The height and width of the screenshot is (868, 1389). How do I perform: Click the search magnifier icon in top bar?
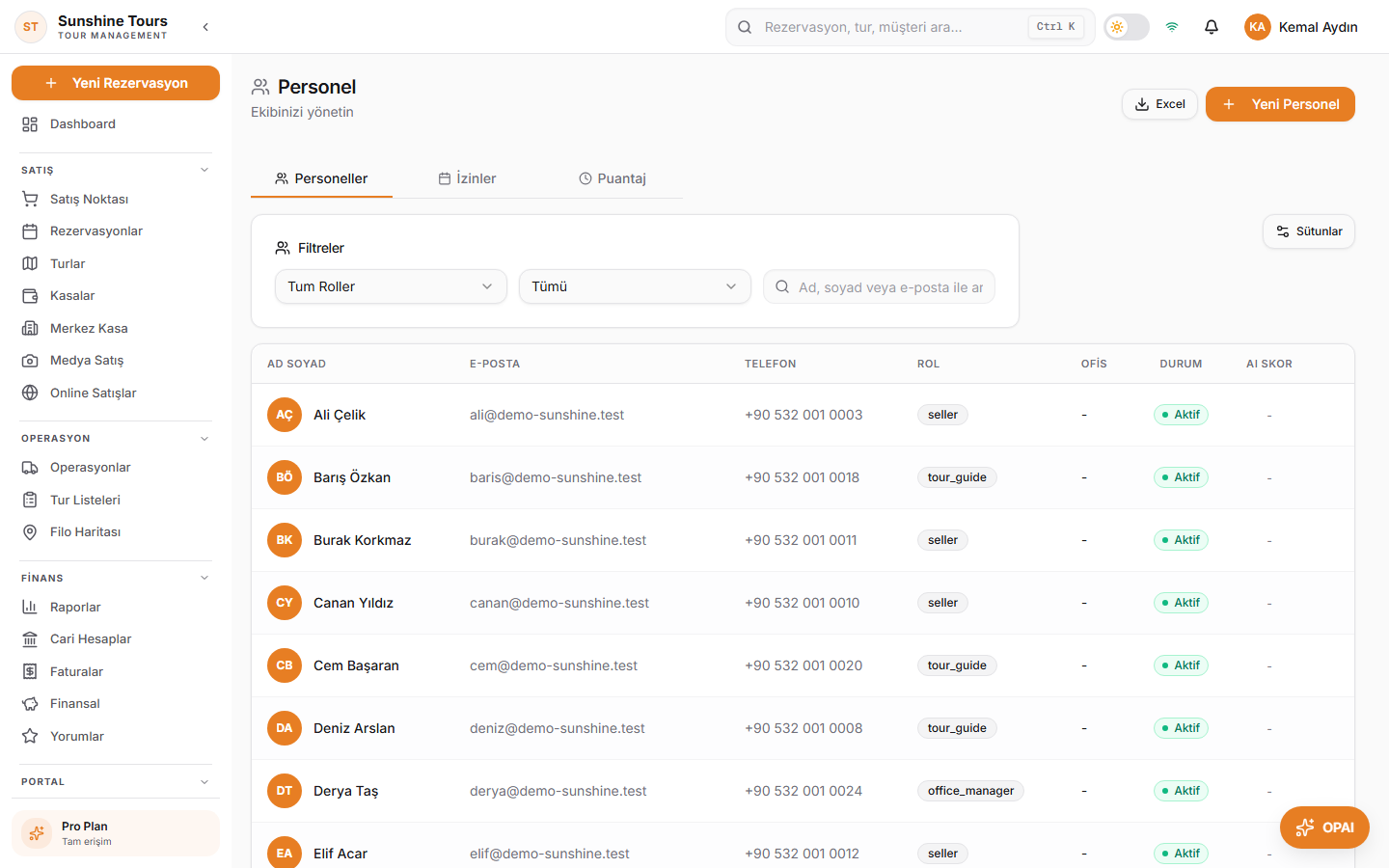[745, 27]
